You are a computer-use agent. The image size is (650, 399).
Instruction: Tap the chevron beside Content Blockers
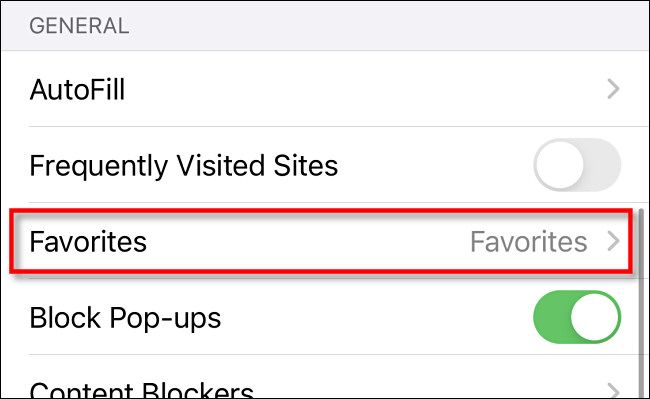click(613, 390)
